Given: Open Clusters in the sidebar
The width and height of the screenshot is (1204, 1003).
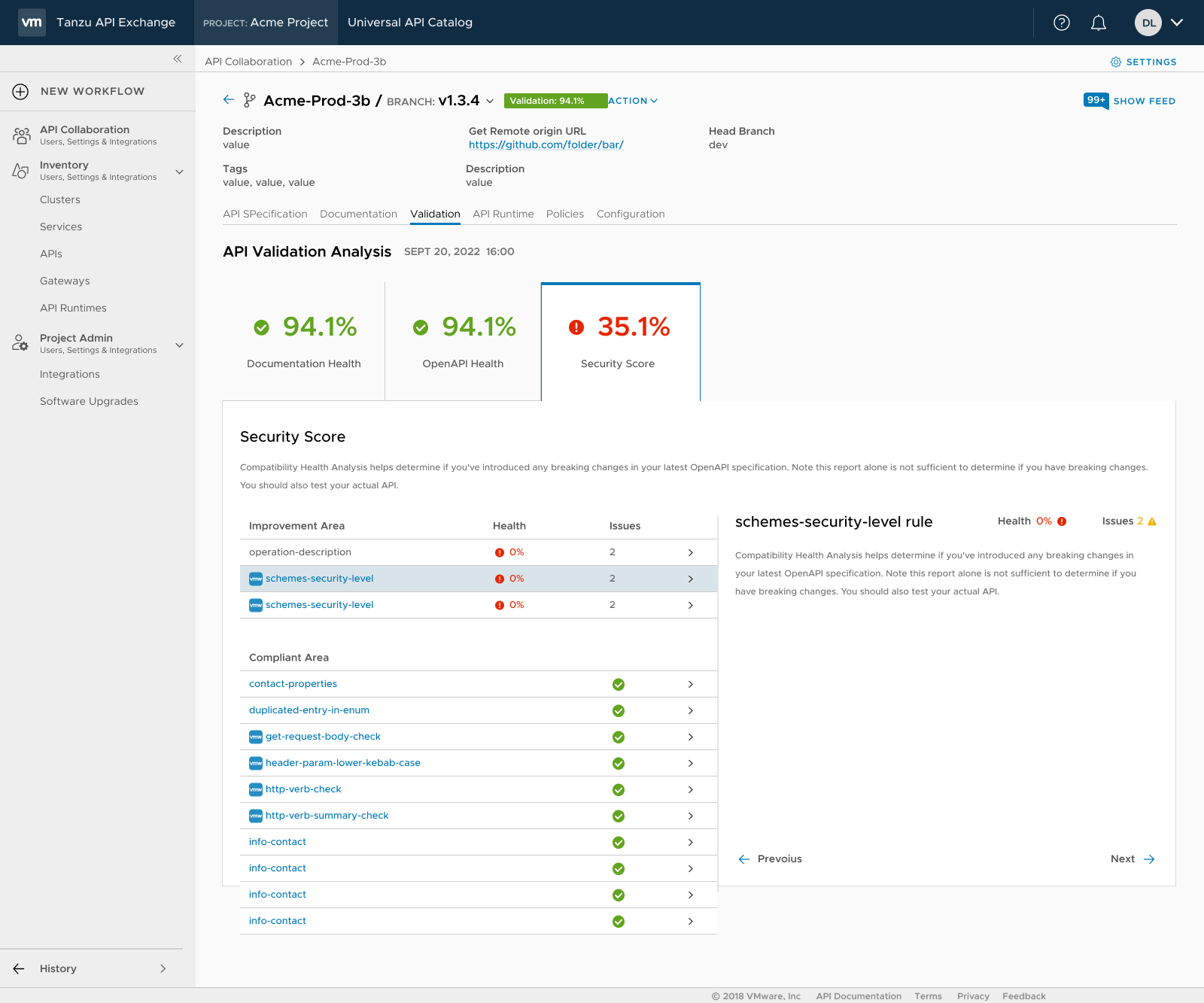Looking at the screenshot, I should 60,199.
